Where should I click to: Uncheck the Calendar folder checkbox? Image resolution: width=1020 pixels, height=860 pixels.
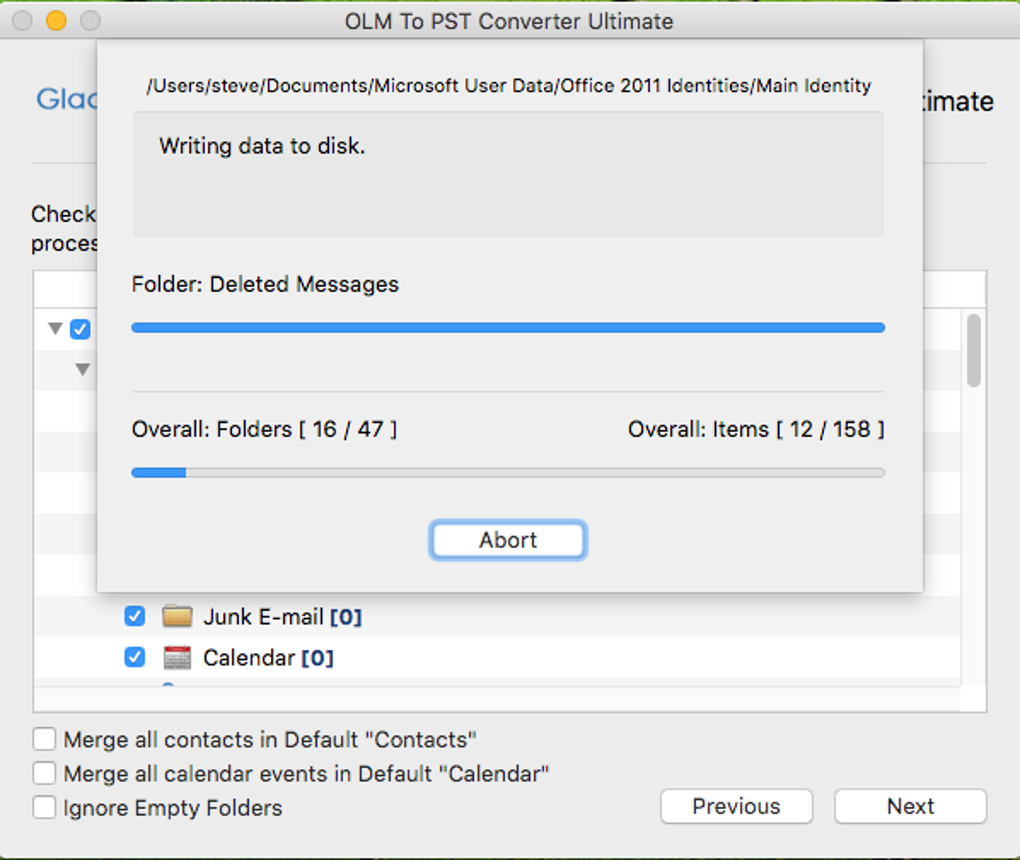(134, 657)
